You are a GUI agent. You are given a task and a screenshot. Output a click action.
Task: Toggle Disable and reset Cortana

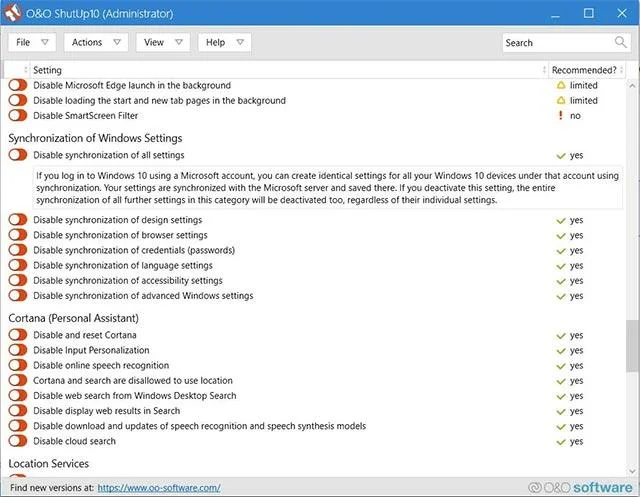[18, 335]
